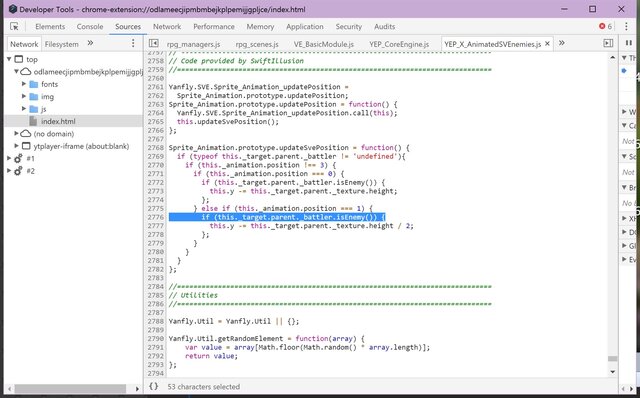Click the cloud icon beside (no domain)
The image size is (640, 398).
point(26,133)
